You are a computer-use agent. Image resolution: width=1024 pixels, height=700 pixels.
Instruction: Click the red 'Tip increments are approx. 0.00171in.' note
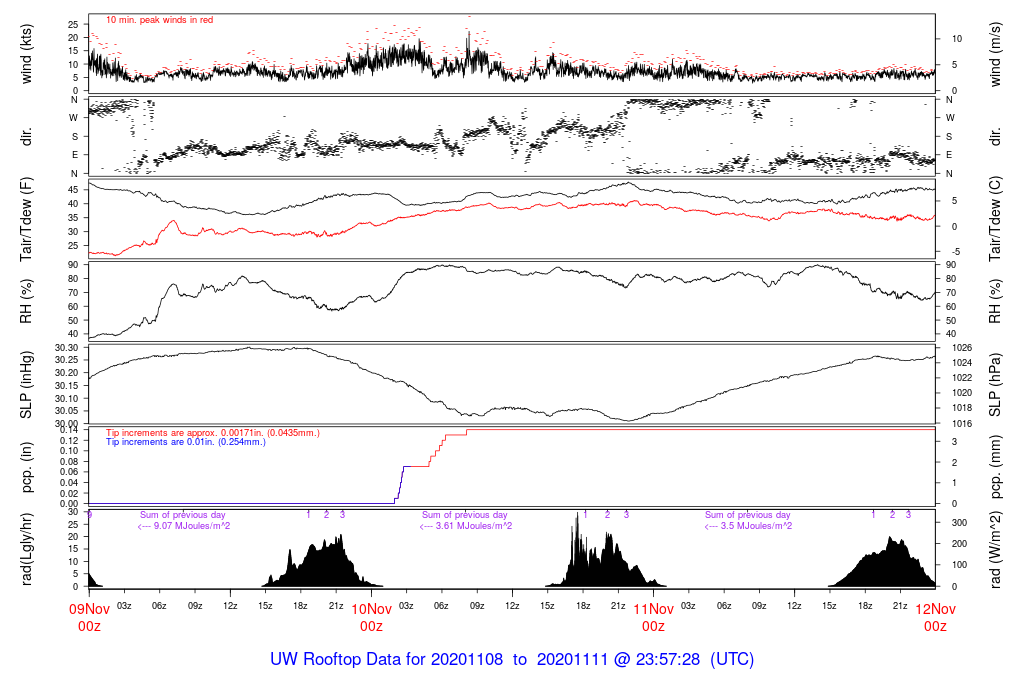tap(213, 433)
